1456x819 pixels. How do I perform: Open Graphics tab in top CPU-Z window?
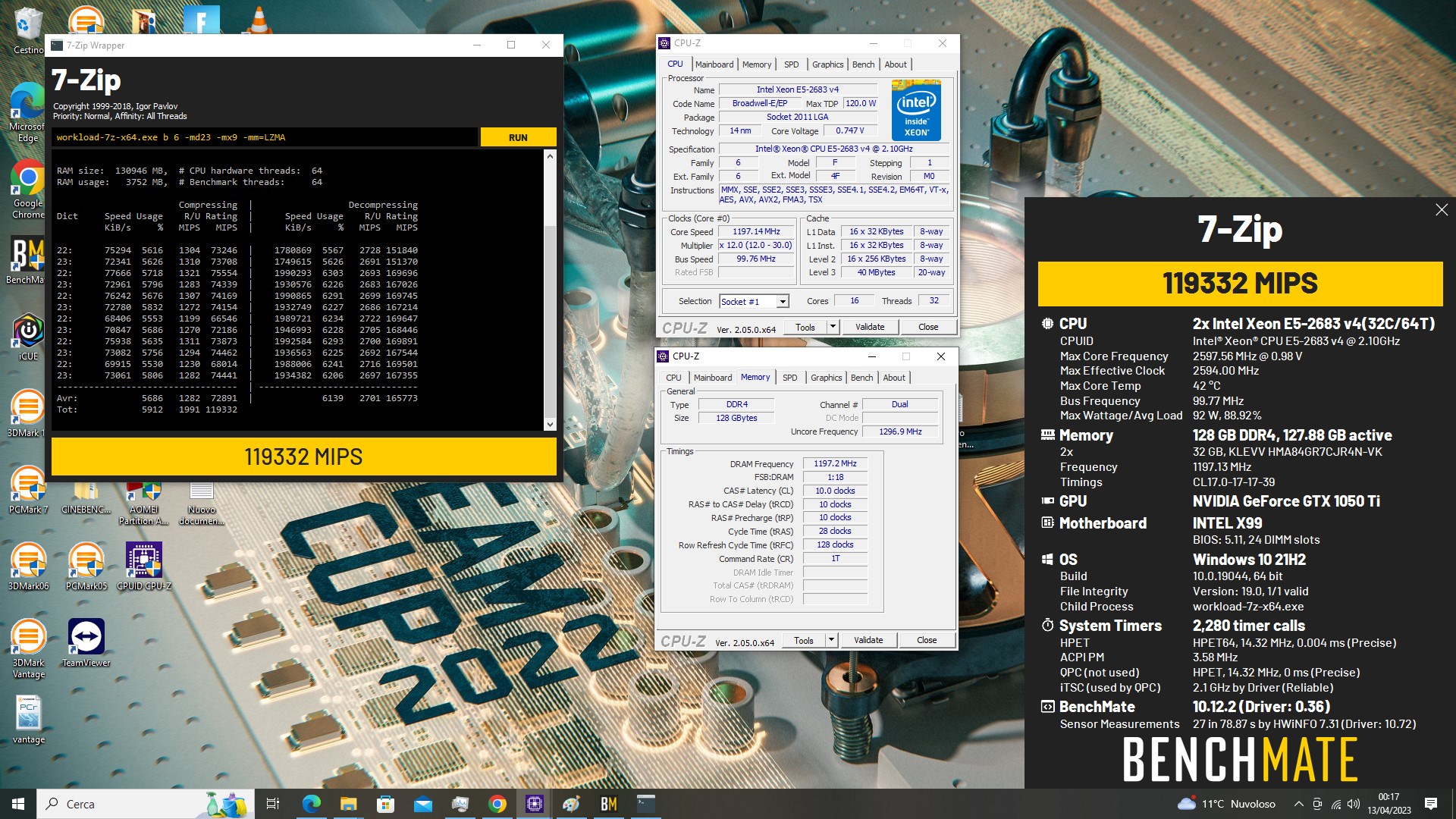pyautogui.click(x=827, y=64)
